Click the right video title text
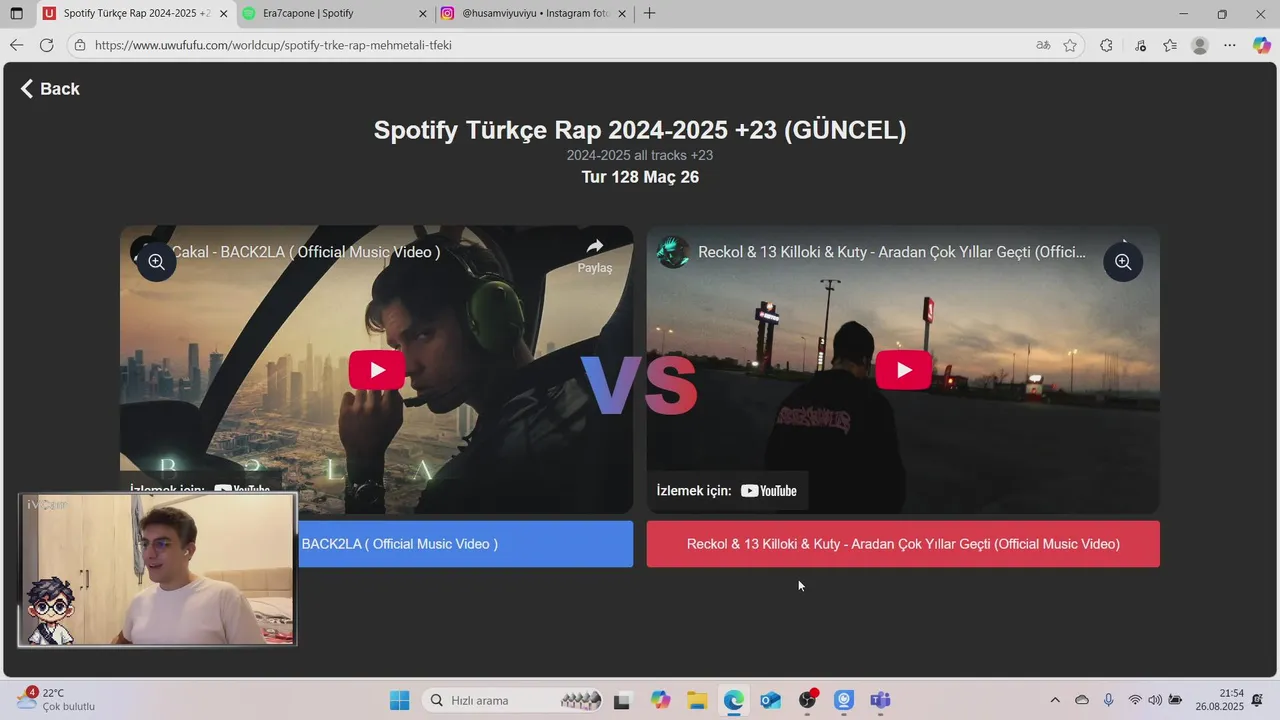 click(x=892, y=252)
